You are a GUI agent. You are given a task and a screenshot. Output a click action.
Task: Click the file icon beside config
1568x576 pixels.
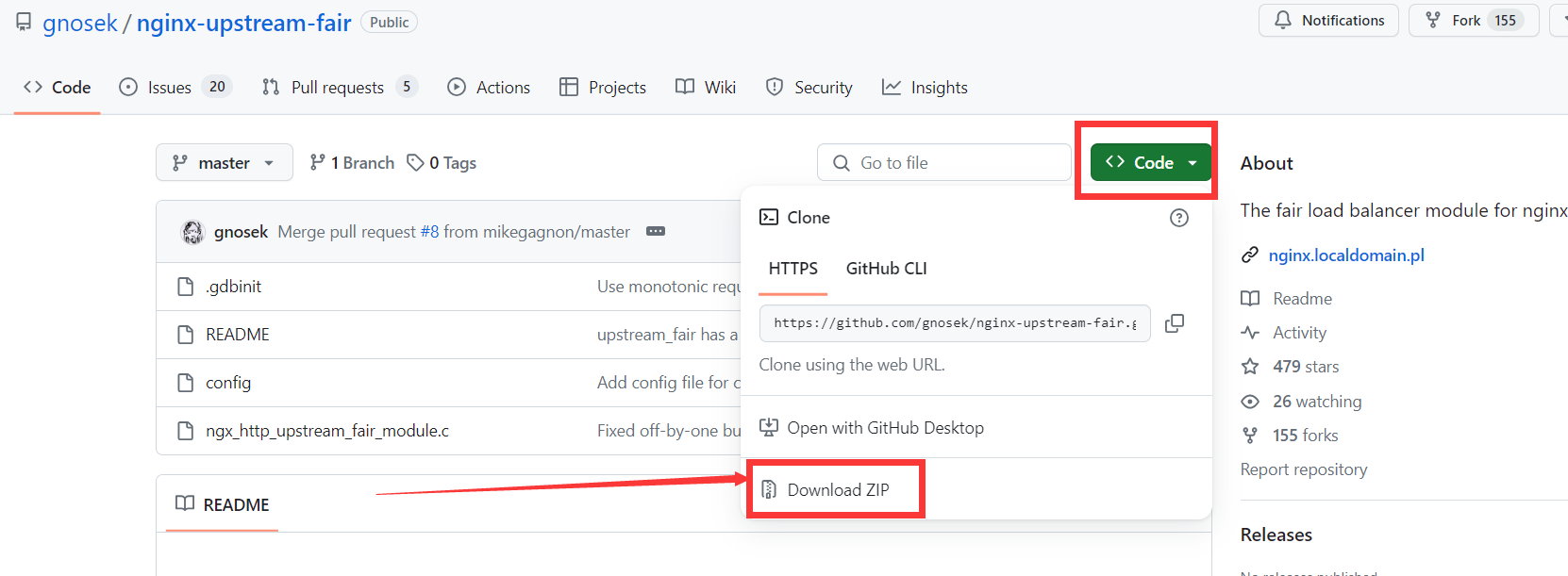tap(186, 383)
